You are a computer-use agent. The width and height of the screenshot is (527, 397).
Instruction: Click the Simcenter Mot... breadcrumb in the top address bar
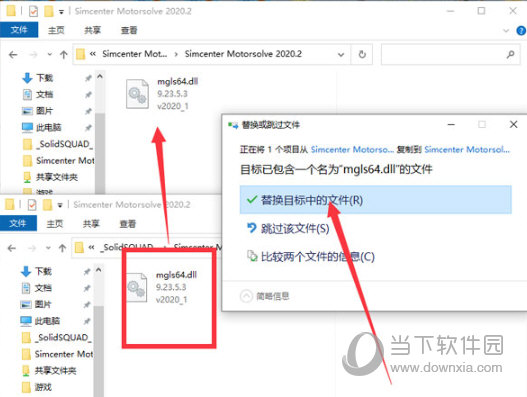[x=134, y=54]
